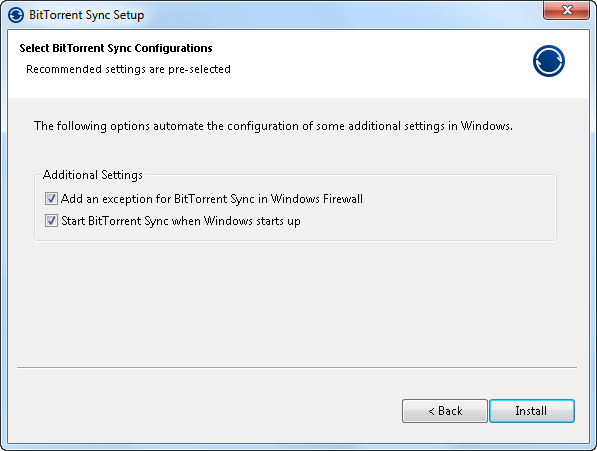Start installation with Install button

click(x=532, y=411)
